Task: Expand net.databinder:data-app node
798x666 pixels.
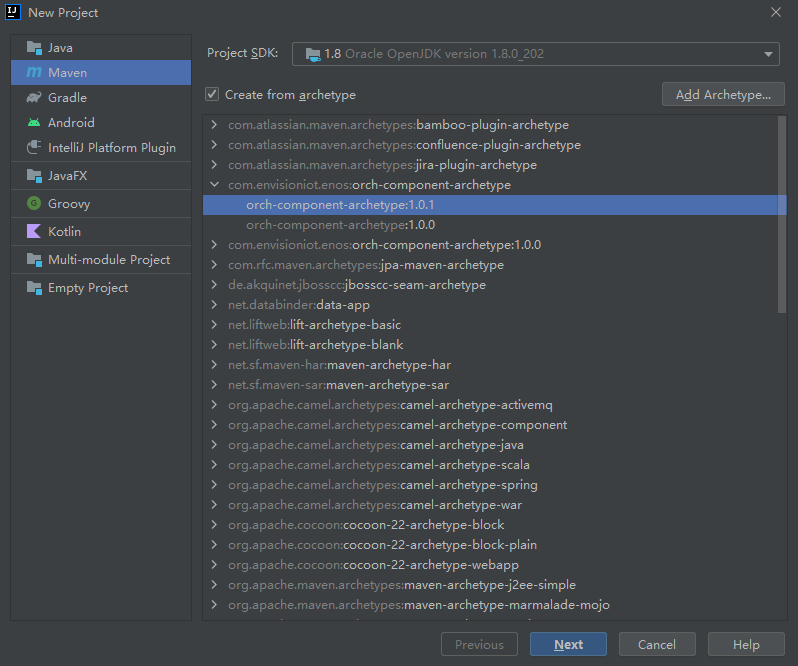Action: pos(214,305)
